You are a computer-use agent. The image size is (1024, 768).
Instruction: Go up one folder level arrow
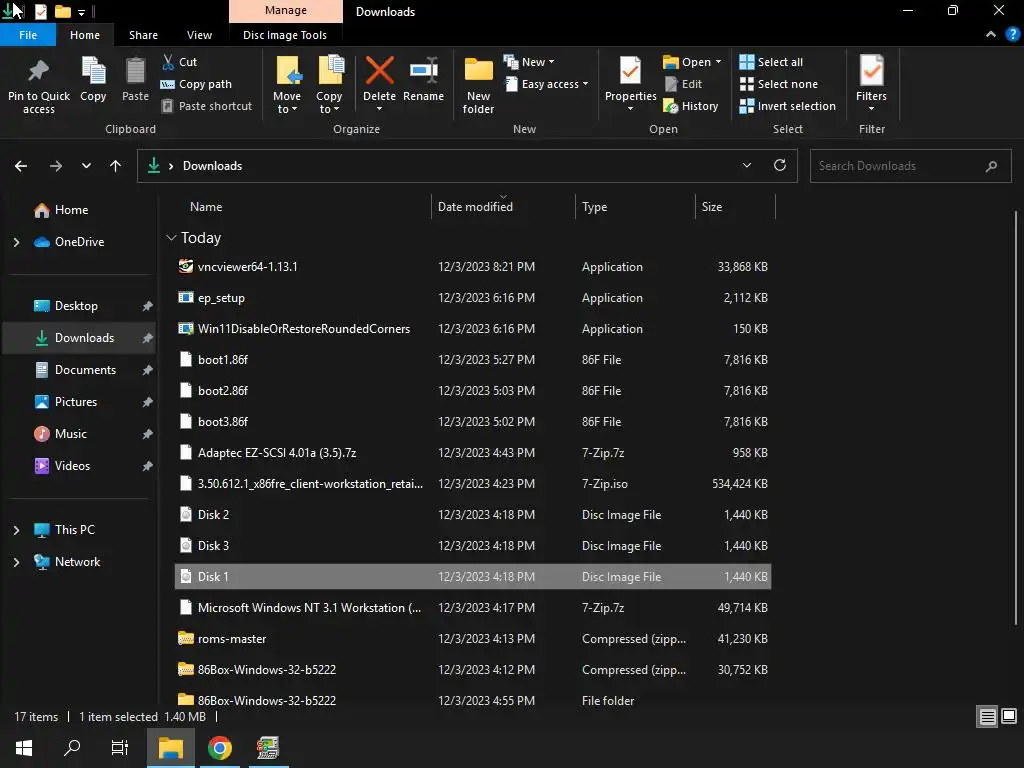pos(116,166)
